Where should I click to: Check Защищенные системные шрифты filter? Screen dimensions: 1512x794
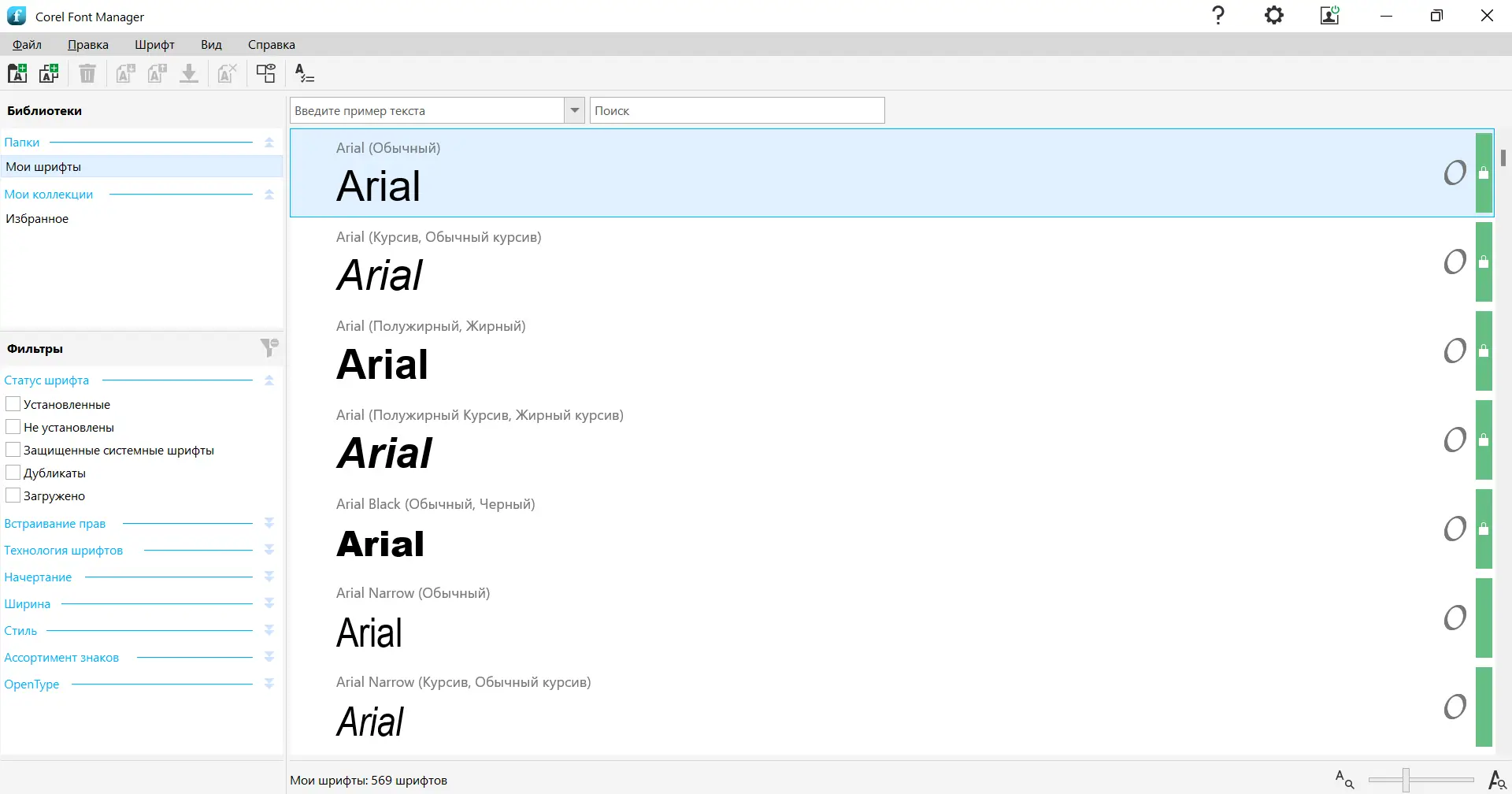13,450
